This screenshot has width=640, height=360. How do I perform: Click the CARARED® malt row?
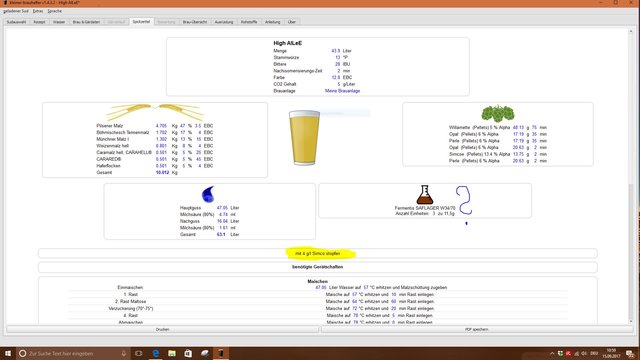pyautogui.click(x=155, y=159)
